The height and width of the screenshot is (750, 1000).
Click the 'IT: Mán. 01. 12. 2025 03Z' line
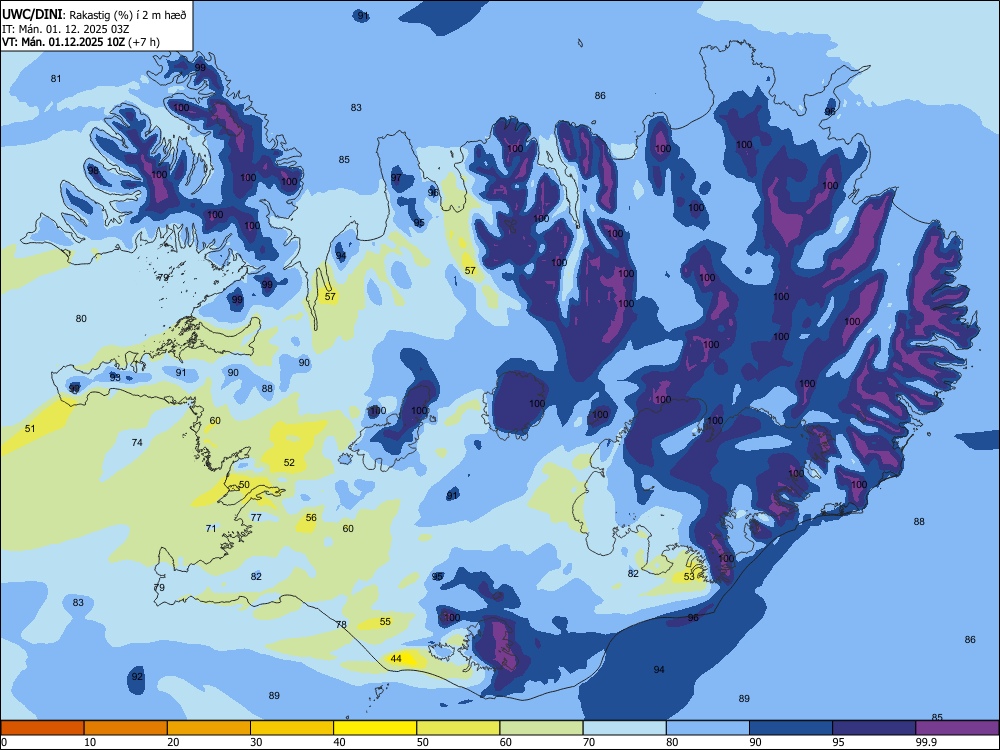coord(66,29)
